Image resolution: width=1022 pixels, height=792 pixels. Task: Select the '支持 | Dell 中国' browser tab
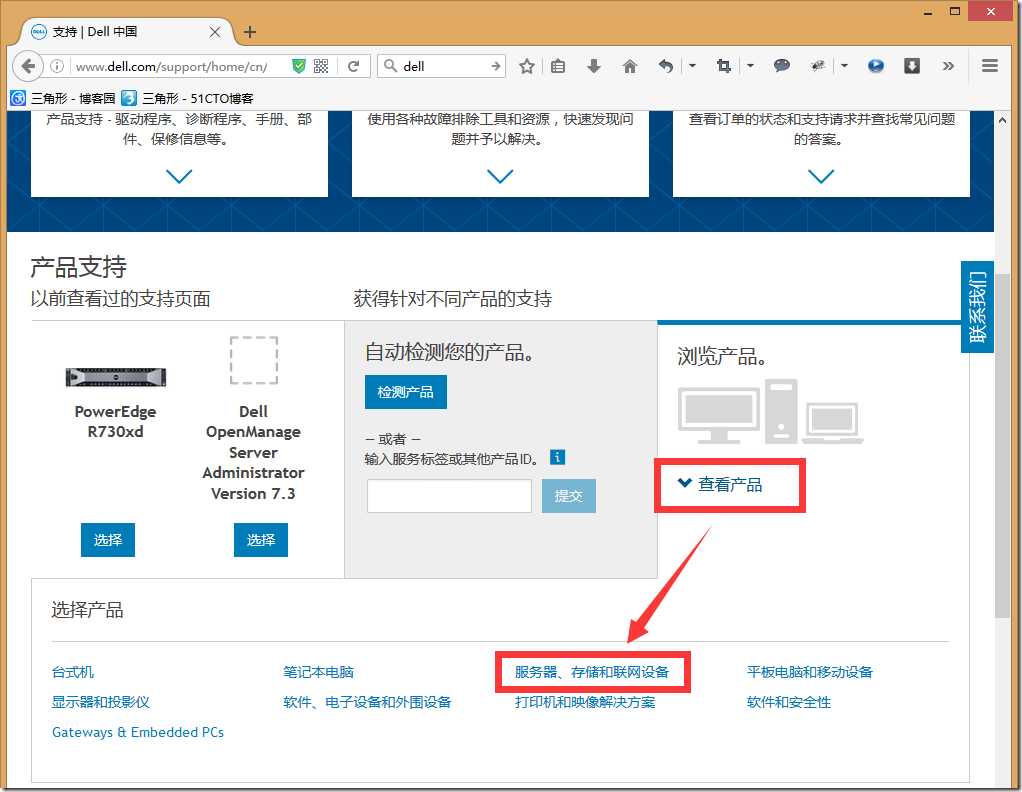[127, 32]
